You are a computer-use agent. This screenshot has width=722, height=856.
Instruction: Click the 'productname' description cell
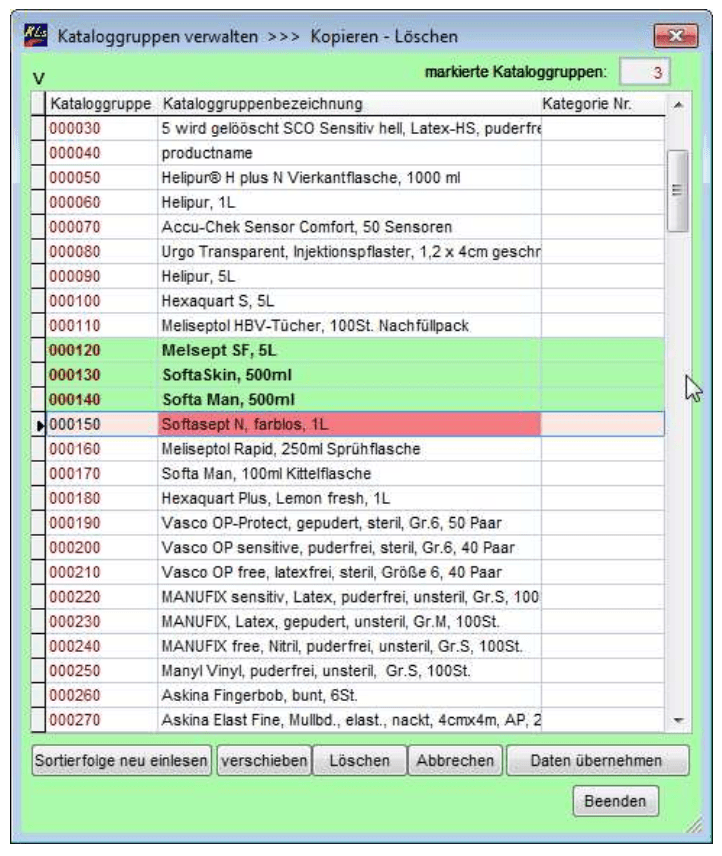pos(349,153)
